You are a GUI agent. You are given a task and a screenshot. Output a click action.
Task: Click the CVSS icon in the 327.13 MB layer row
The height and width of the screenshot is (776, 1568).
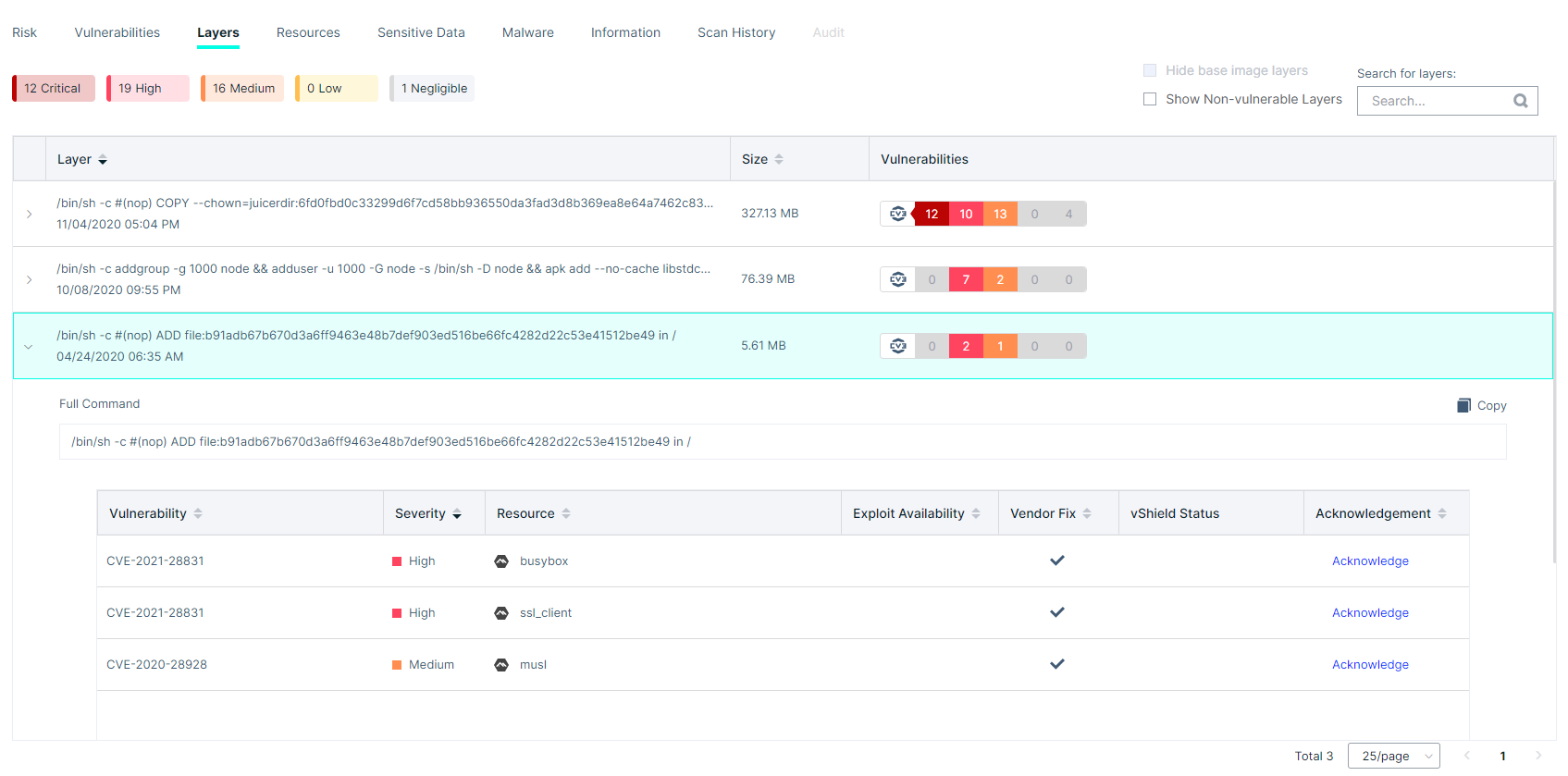897,214
